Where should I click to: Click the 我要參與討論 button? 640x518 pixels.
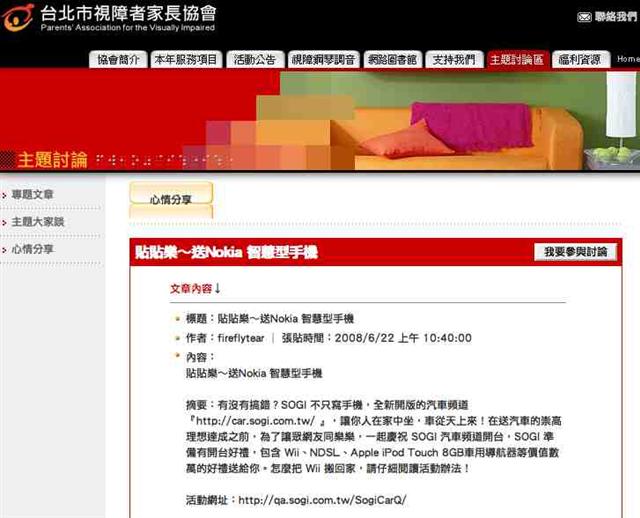click(x=575, y=252)
